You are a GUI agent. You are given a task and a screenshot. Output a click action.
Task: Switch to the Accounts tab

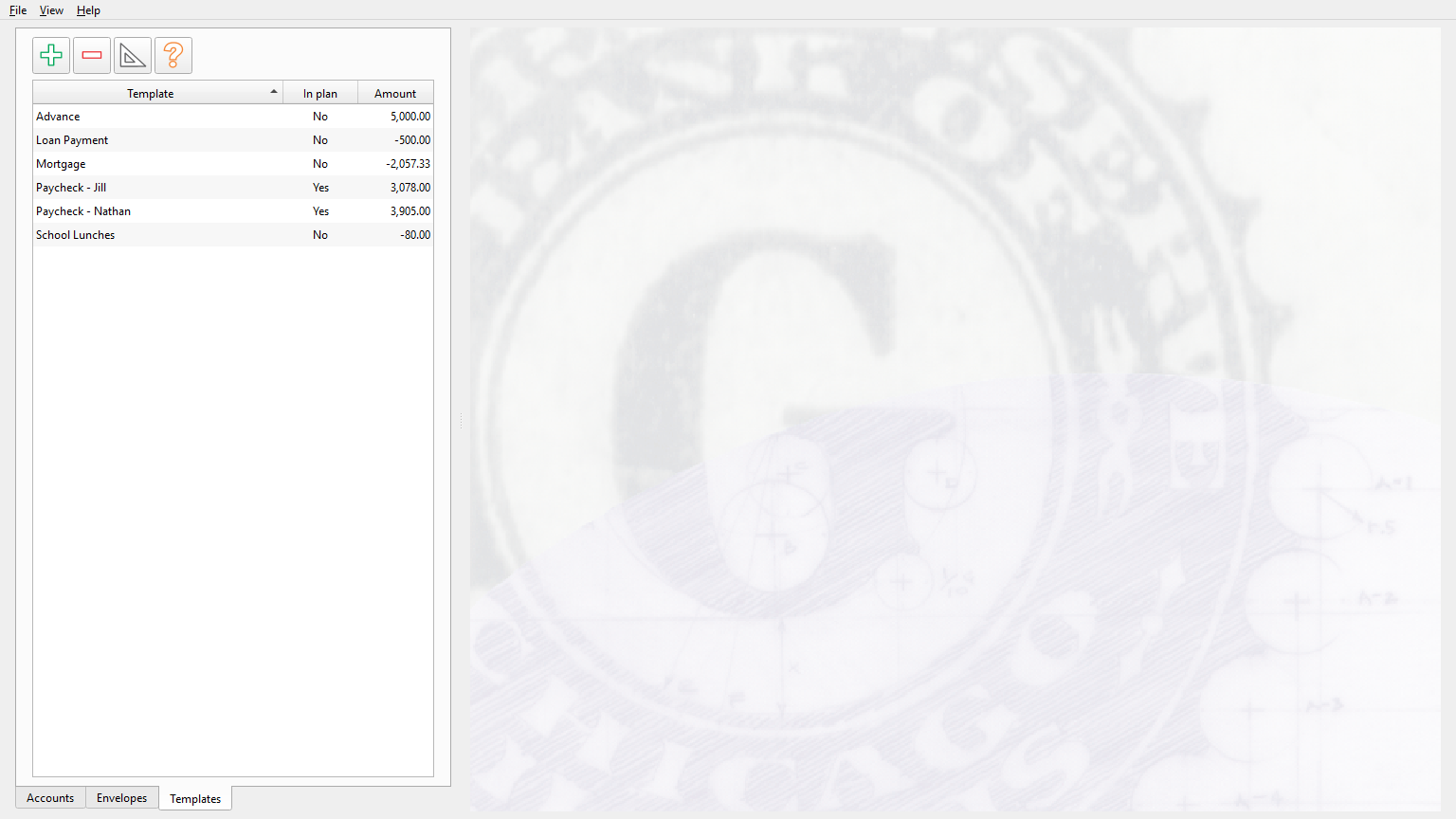point(50,798)
